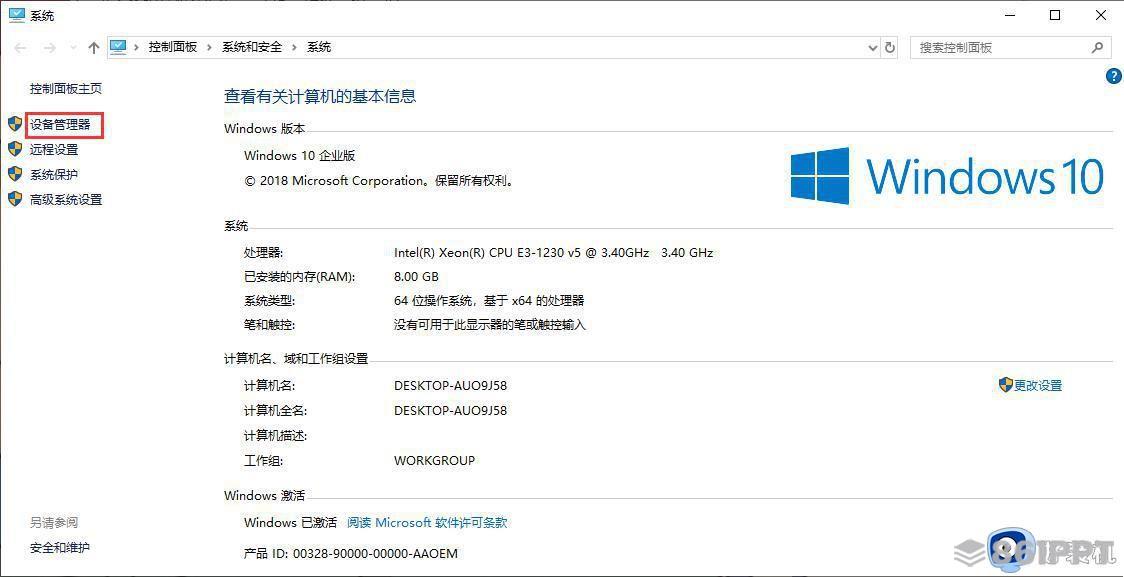1124x577 pixels.
Task: Click the shield icon beside 高级系统设置
Action: coord(15,199)
